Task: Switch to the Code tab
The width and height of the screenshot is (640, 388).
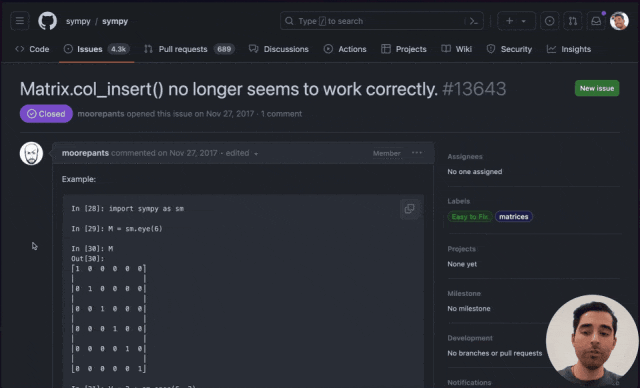Action: pos(32,49)
